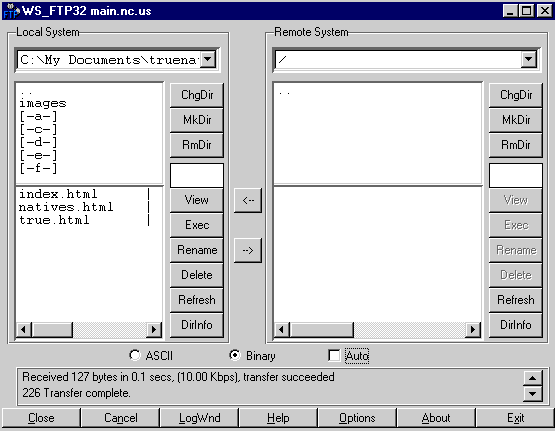Select parent directory '..' in local list
This screenshot has height=431, width=555.
(26, 93)
